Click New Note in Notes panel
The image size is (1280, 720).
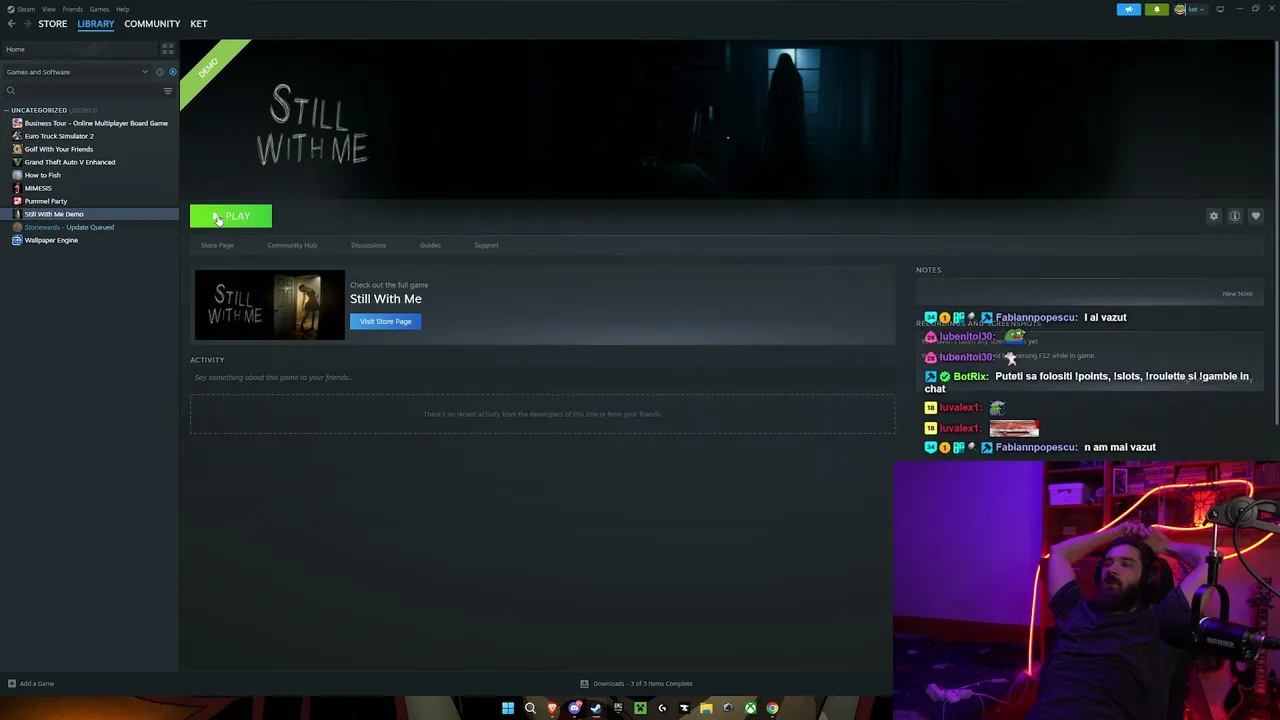1237,294
